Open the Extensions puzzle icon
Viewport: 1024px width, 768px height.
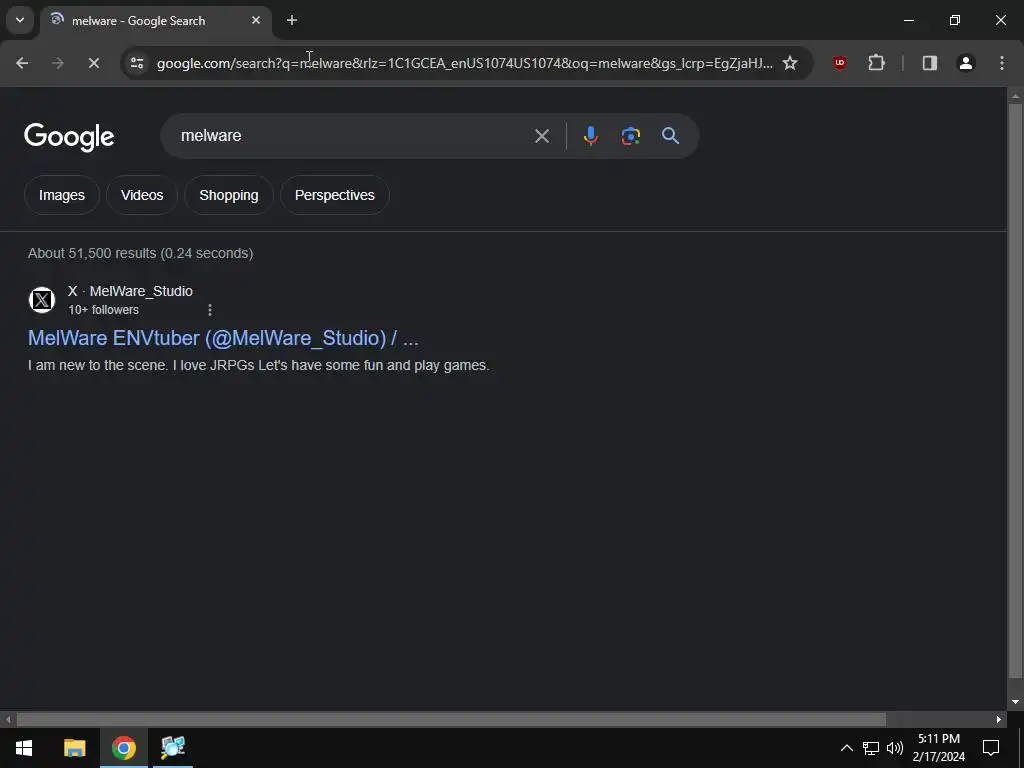876,63
